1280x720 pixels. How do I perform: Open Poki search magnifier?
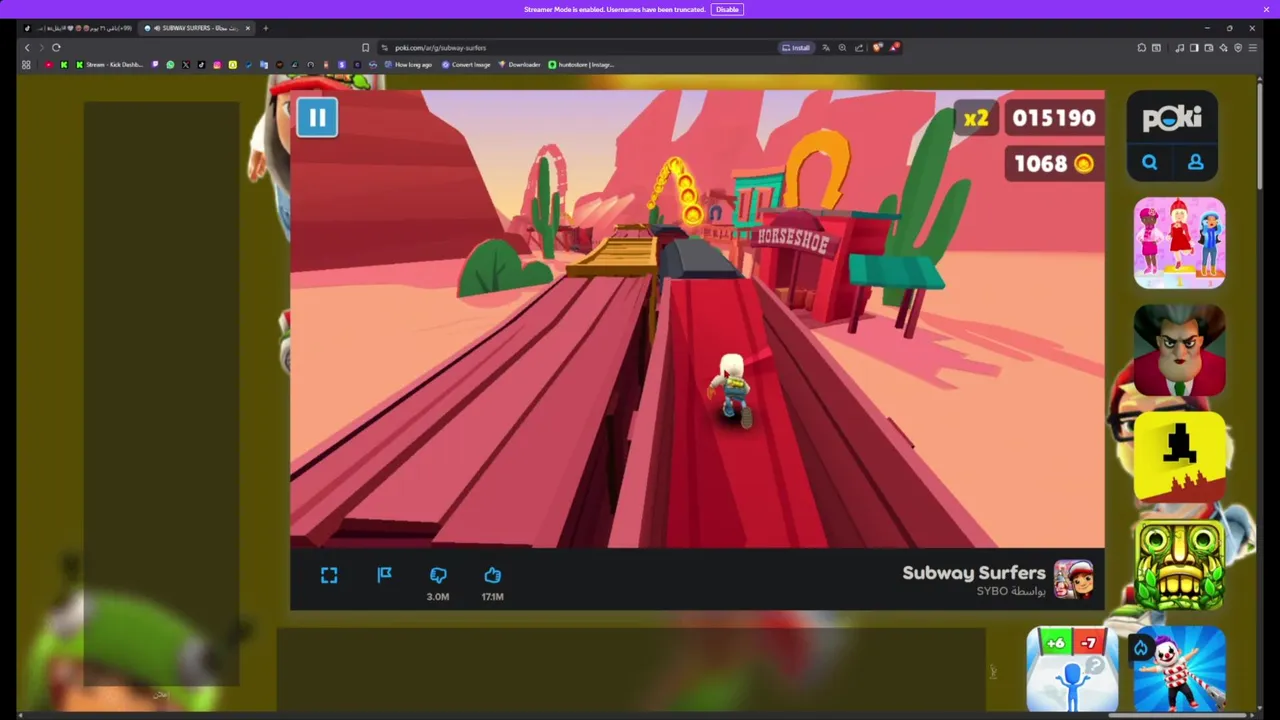tap(1150, 162)
